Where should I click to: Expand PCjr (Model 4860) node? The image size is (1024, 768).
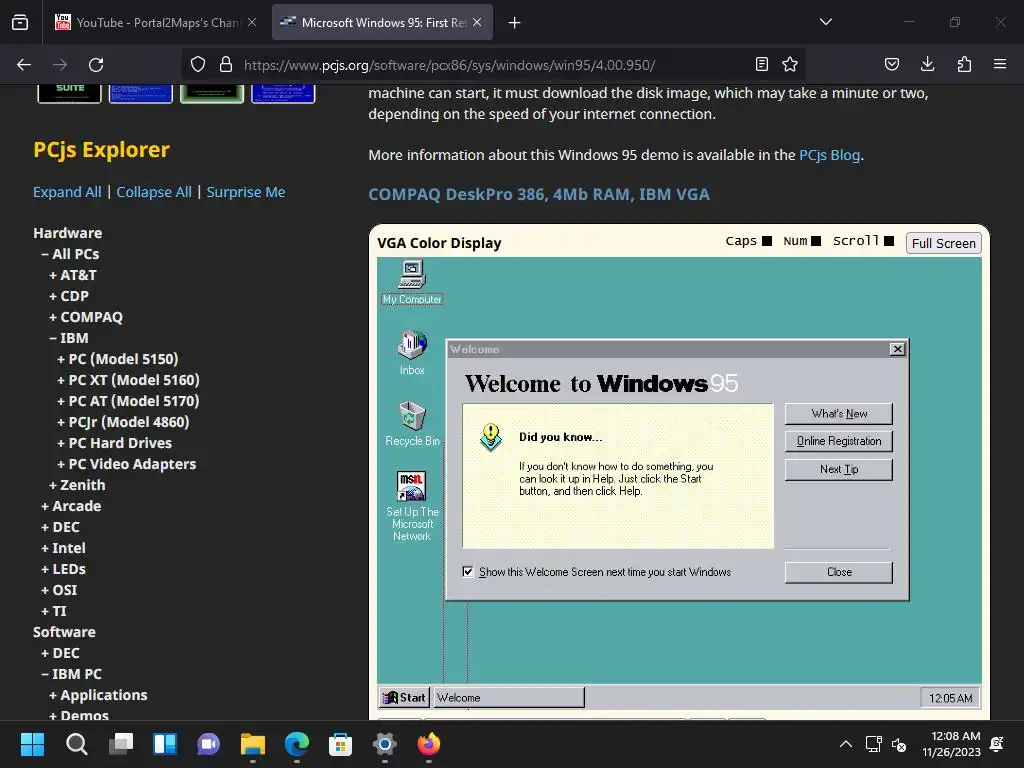(123, 422)
